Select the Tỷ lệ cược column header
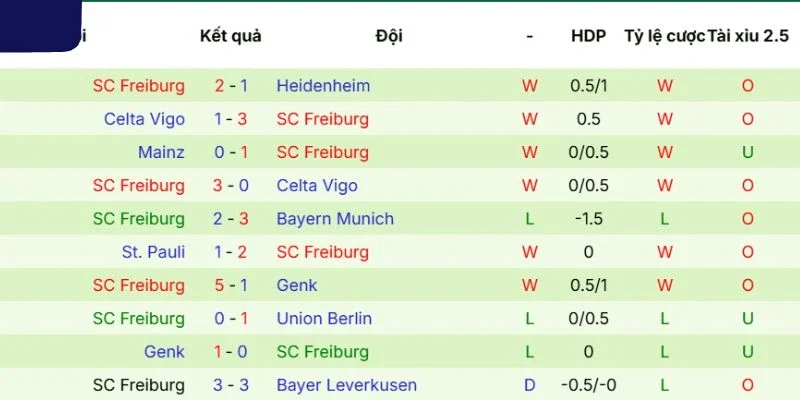The image size is (800, 400). 665,36
